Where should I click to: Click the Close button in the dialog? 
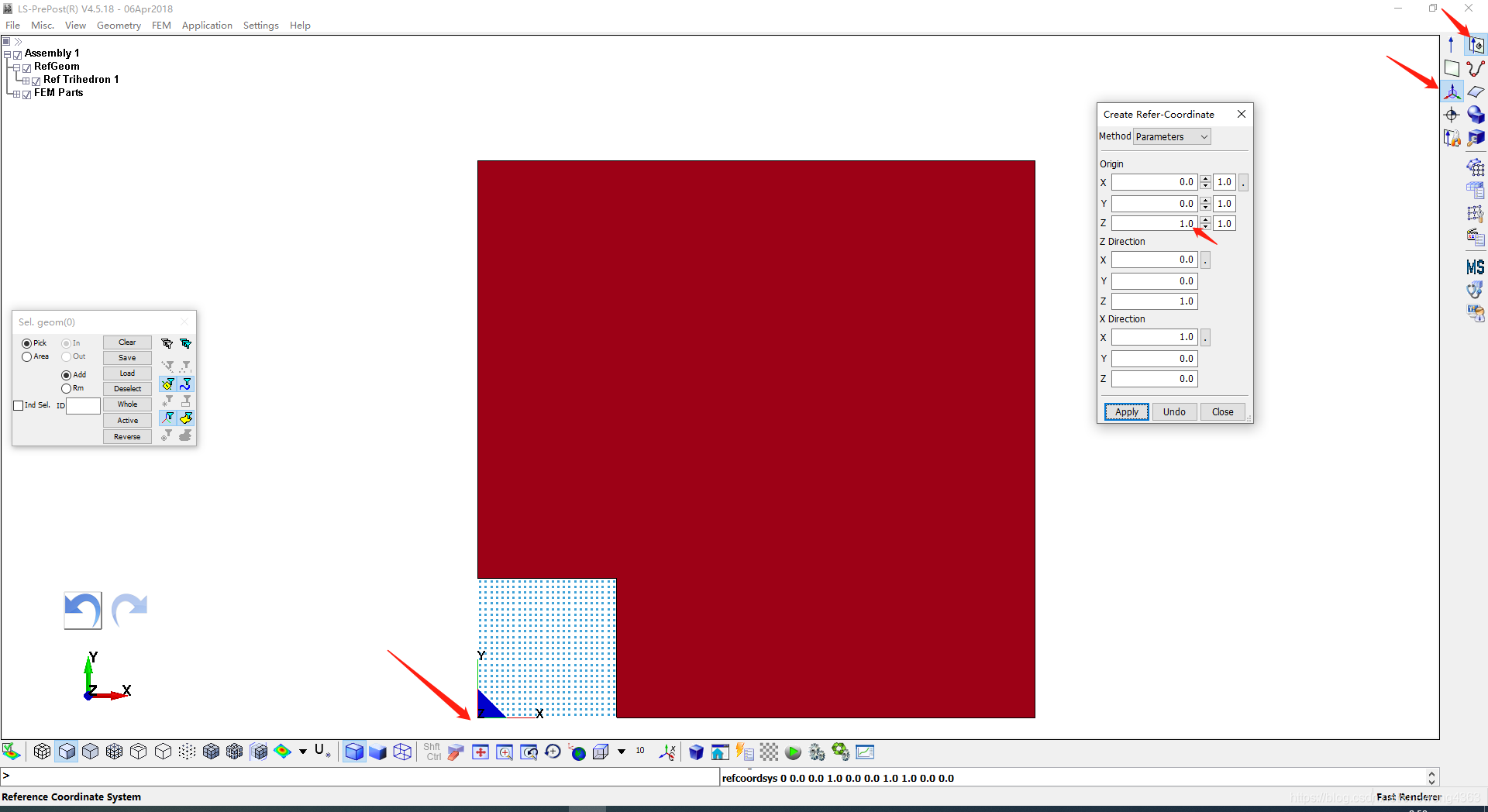(x=1223, y=412)
